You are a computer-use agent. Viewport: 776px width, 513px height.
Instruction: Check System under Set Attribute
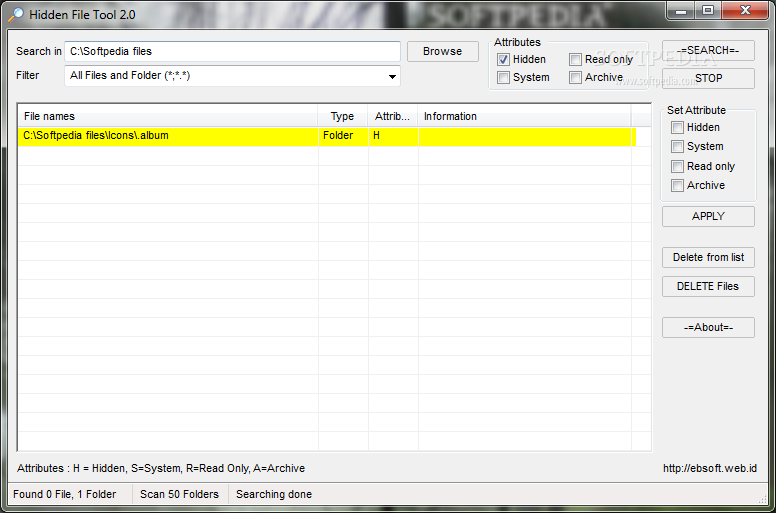tap(677, 146)
